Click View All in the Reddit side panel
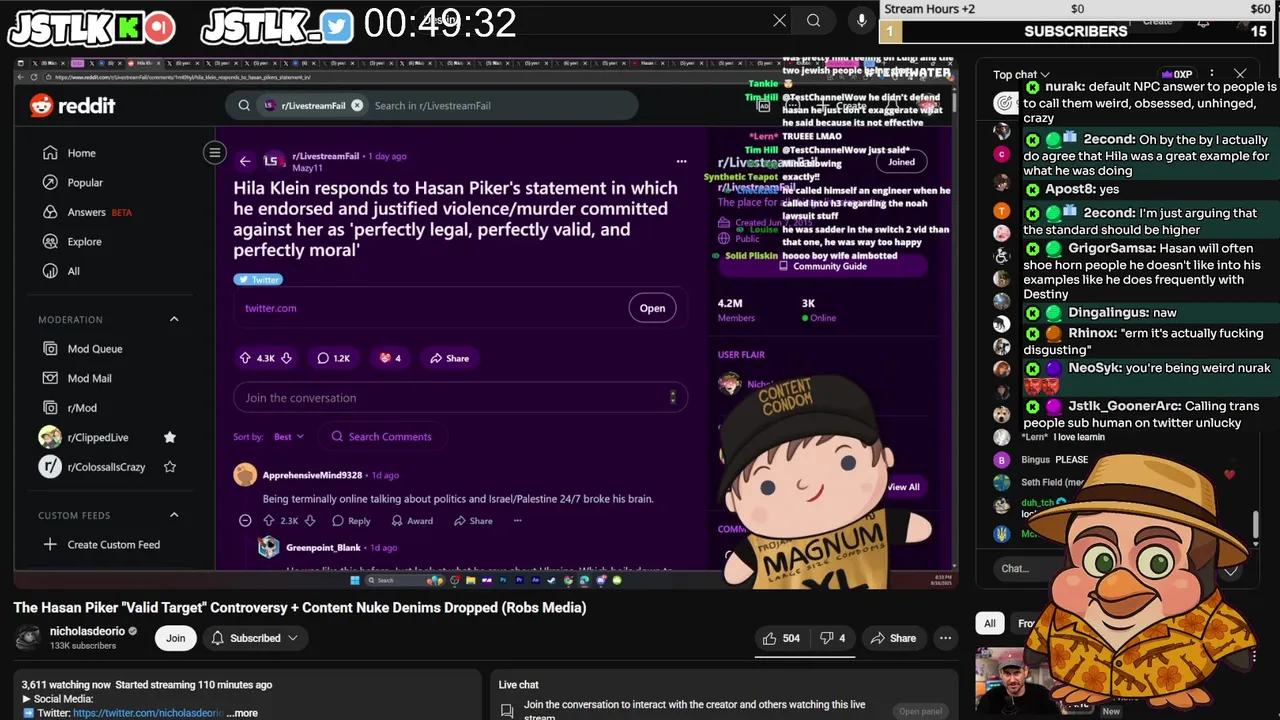1280x720 pixels. coord(903,487)
